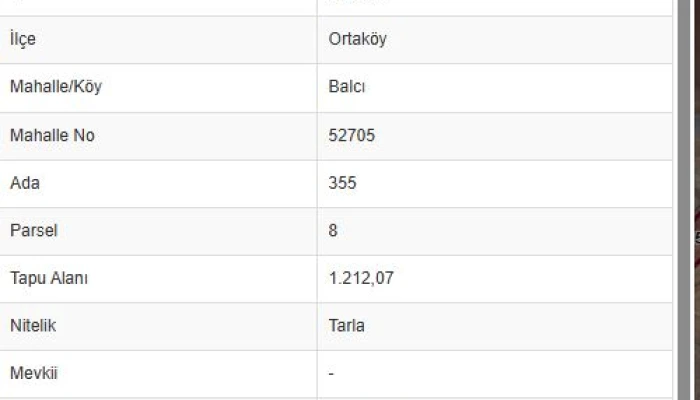Click the Mevkii row label

pyautogui.click(x=33, y=374)
